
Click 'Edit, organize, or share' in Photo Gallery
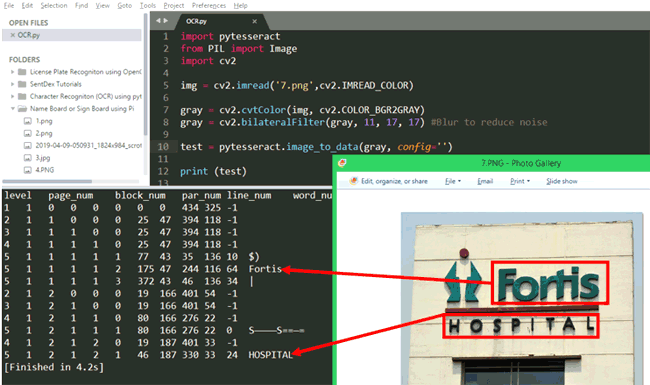[x=394, y=181]
